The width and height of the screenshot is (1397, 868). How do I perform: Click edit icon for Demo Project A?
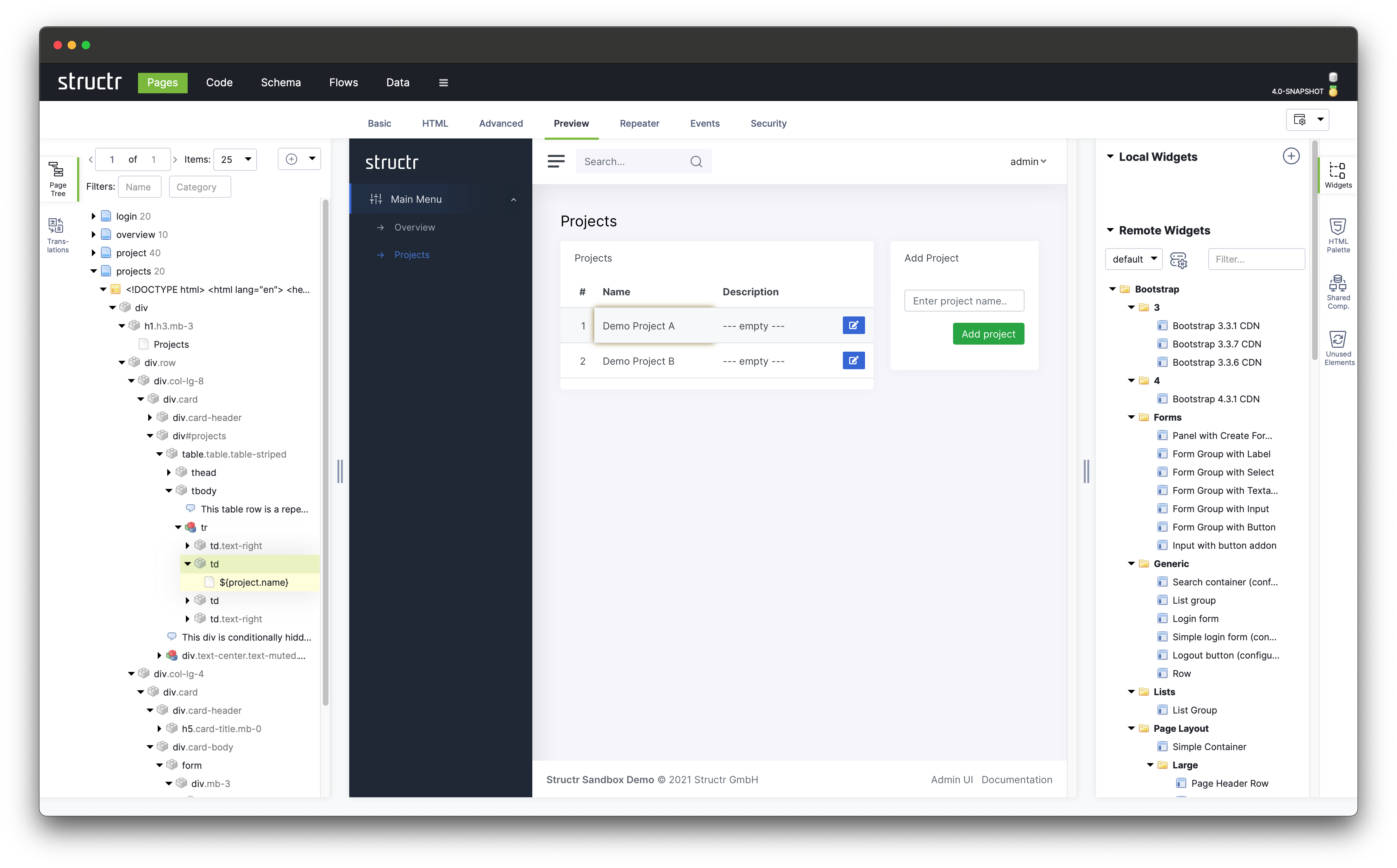coord(853,326)
